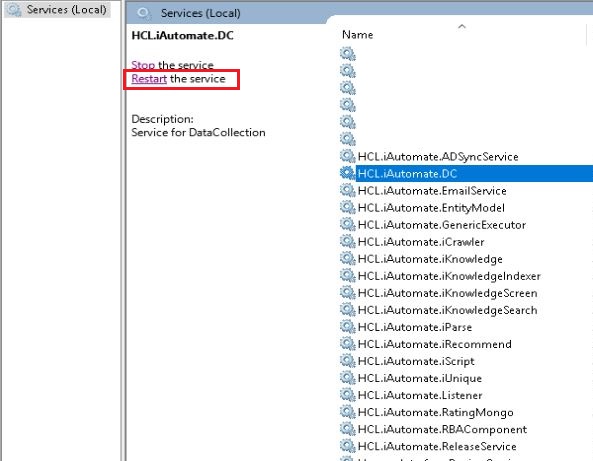Click gear icon beside HCL.iAutomate.iRecommend
The image size is (593, 461).
coord(348,343)
